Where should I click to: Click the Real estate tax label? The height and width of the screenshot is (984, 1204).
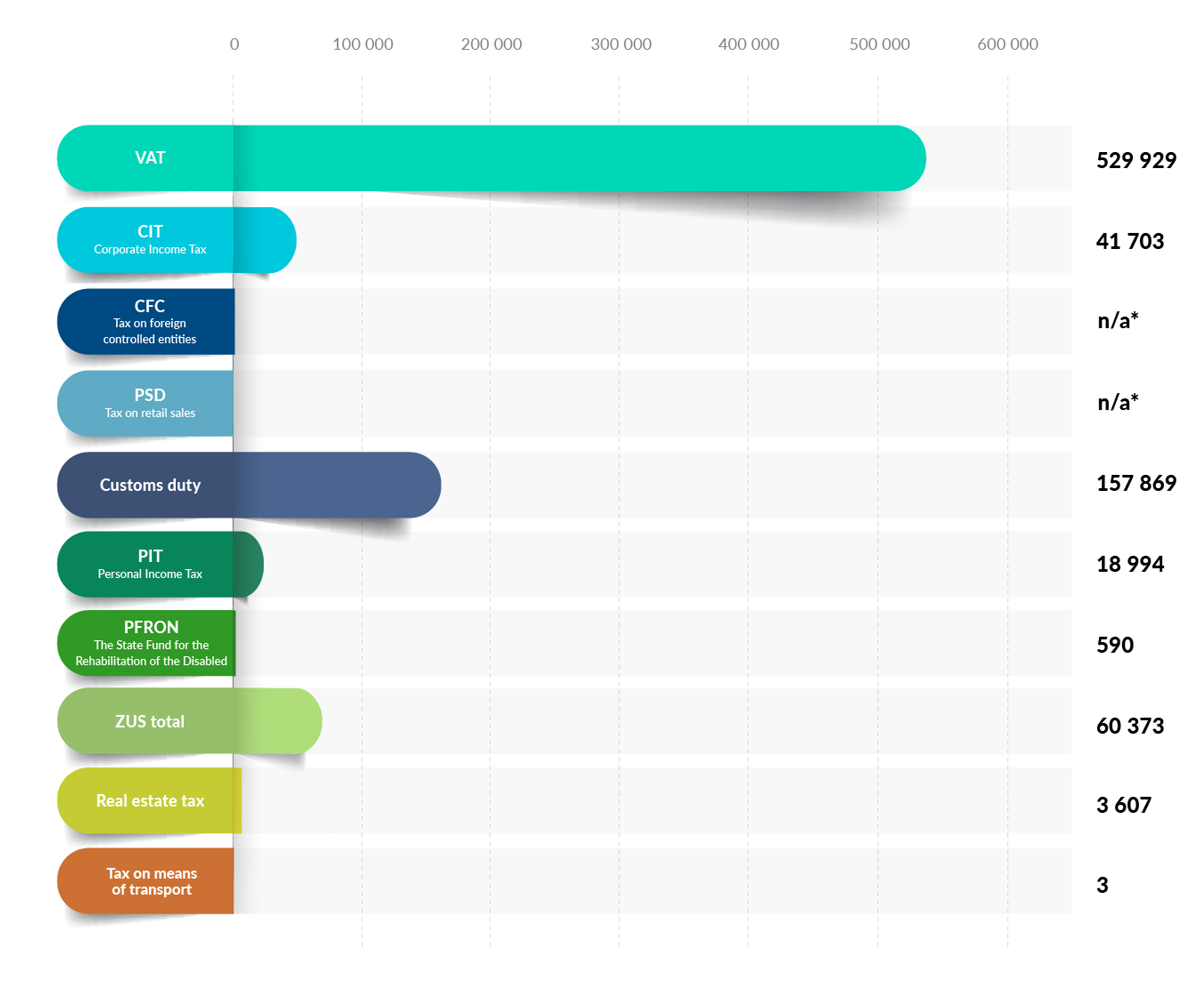coord(149,800)
